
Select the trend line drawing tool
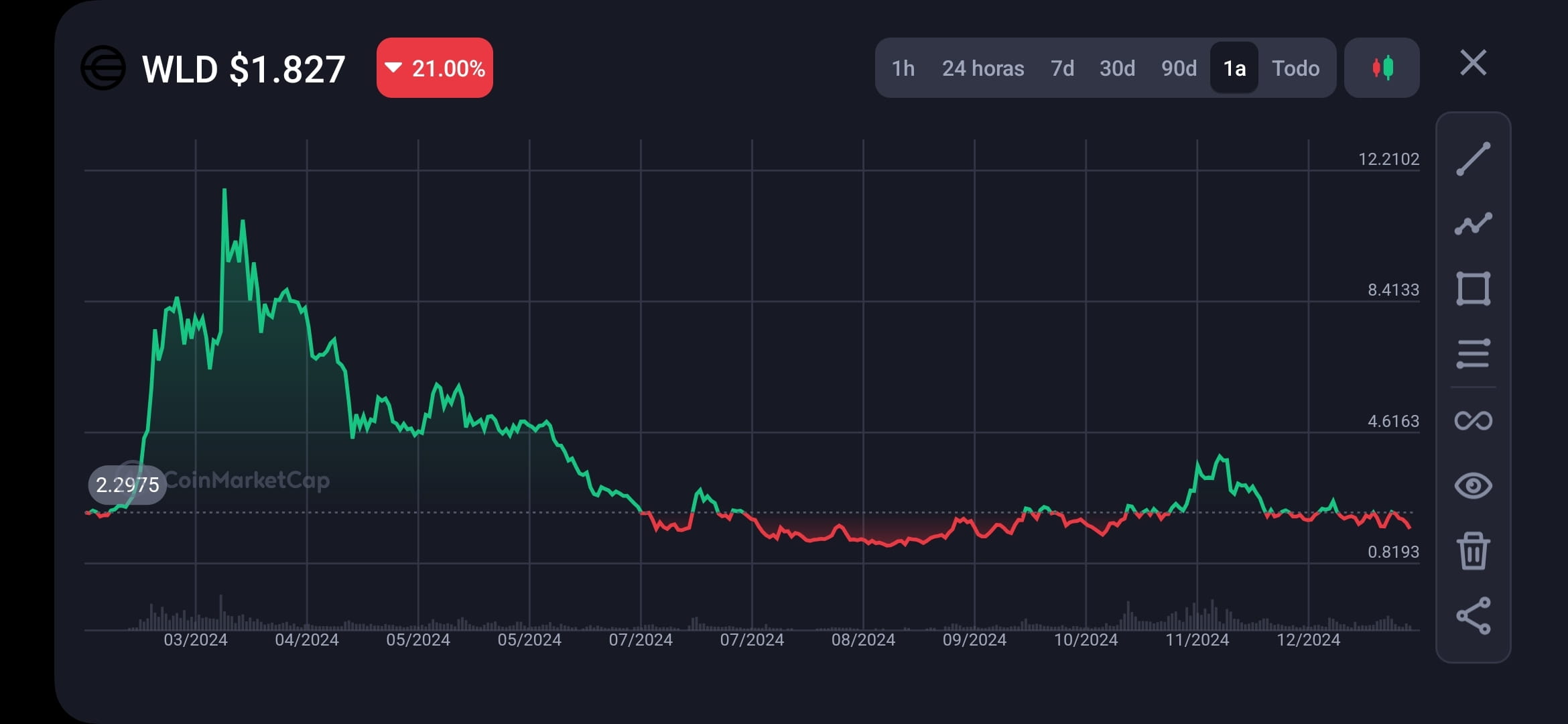(x=1473, y=159)
